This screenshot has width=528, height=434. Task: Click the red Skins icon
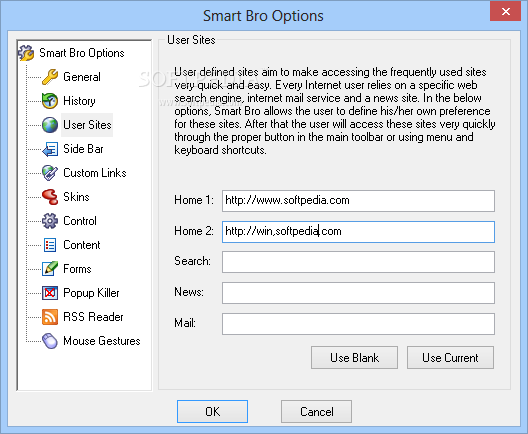[x=50, y=197]
